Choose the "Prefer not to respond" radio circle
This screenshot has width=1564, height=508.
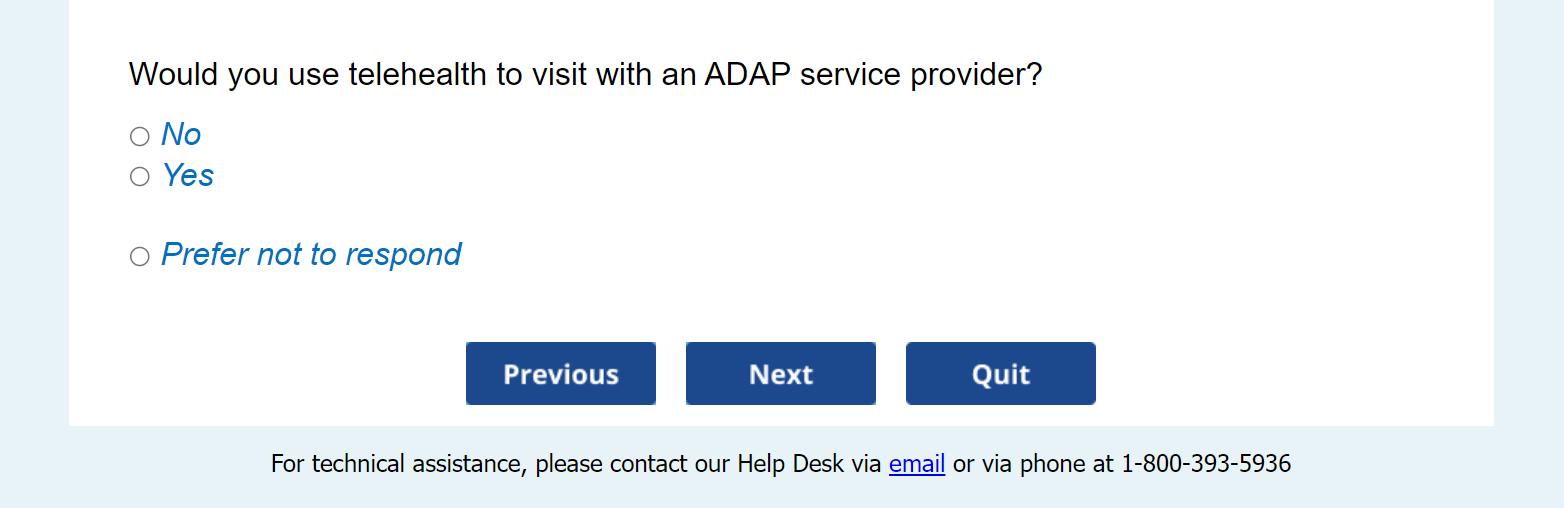tap(140, 257)
